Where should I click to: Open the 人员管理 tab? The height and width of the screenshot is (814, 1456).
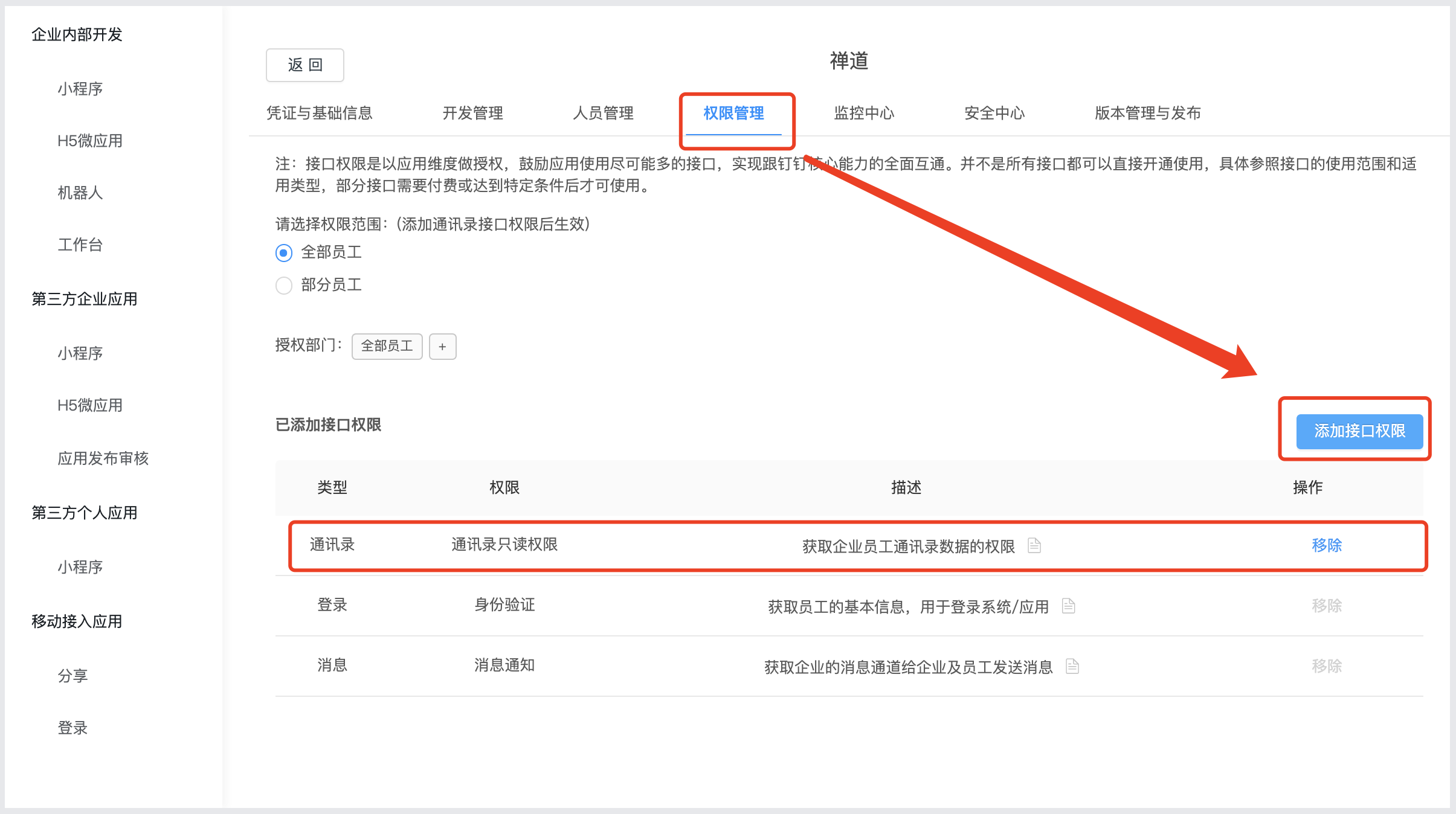[603, 113]
